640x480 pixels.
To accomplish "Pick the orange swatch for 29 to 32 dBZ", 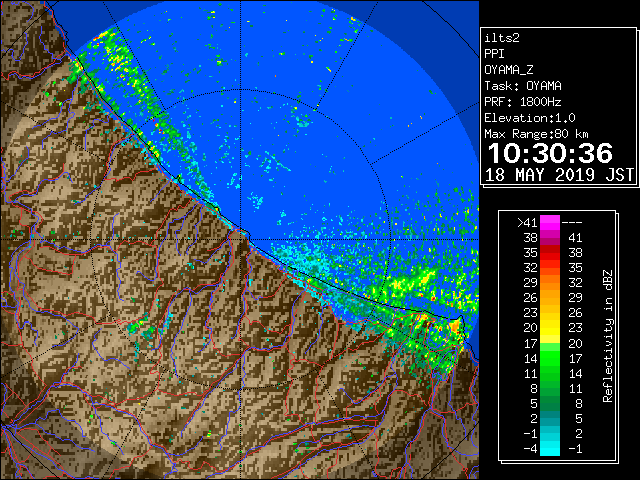I will pos(550,283).
